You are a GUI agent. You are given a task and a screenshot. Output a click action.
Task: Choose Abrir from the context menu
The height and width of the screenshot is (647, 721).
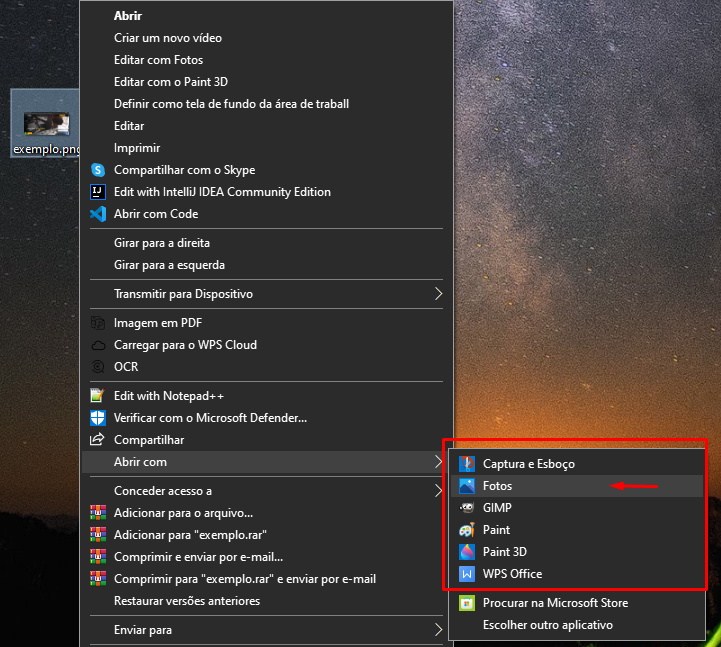click(267, 16)
